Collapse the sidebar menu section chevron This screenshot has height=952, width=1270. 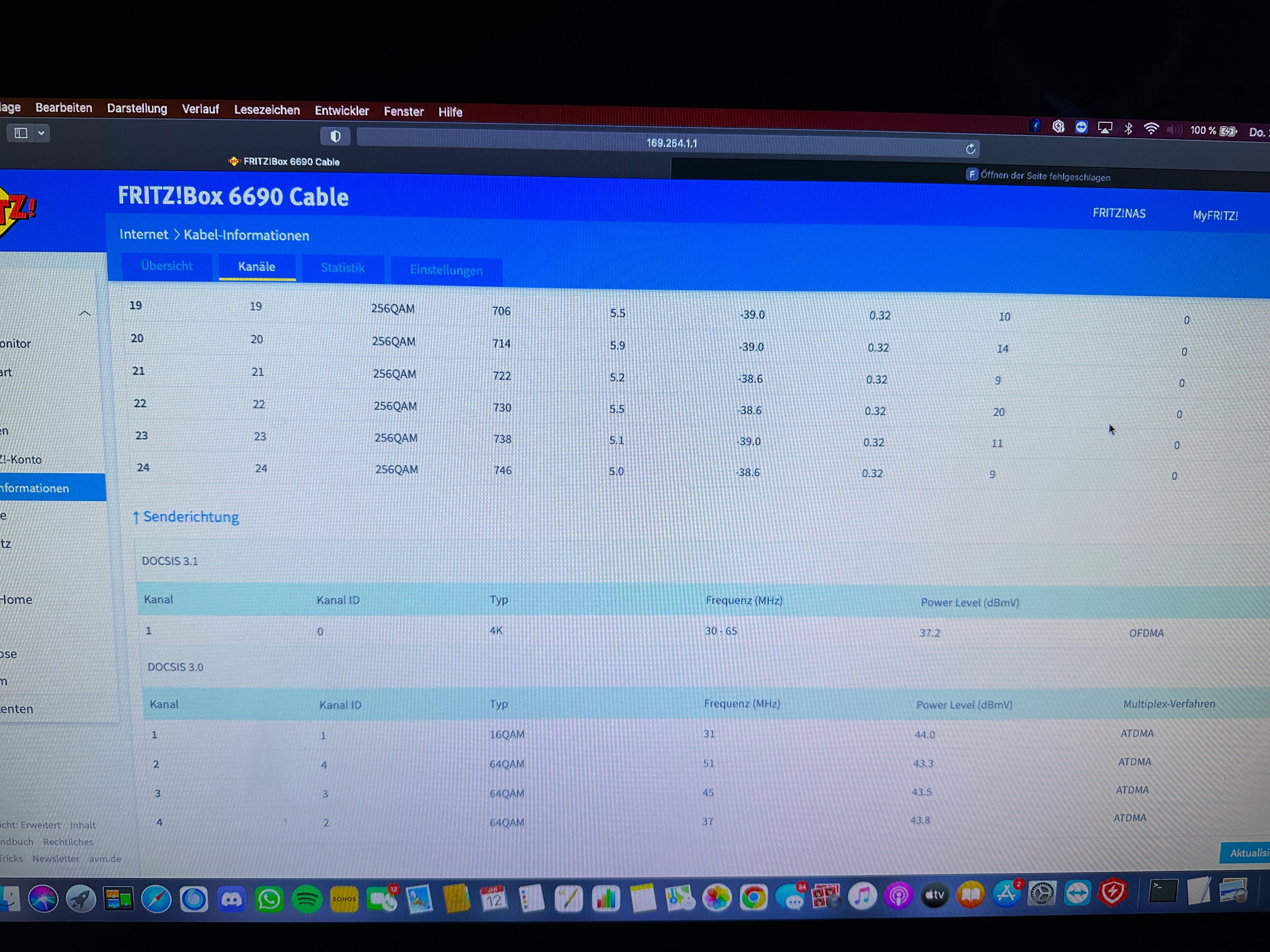[x=85, y=313]
